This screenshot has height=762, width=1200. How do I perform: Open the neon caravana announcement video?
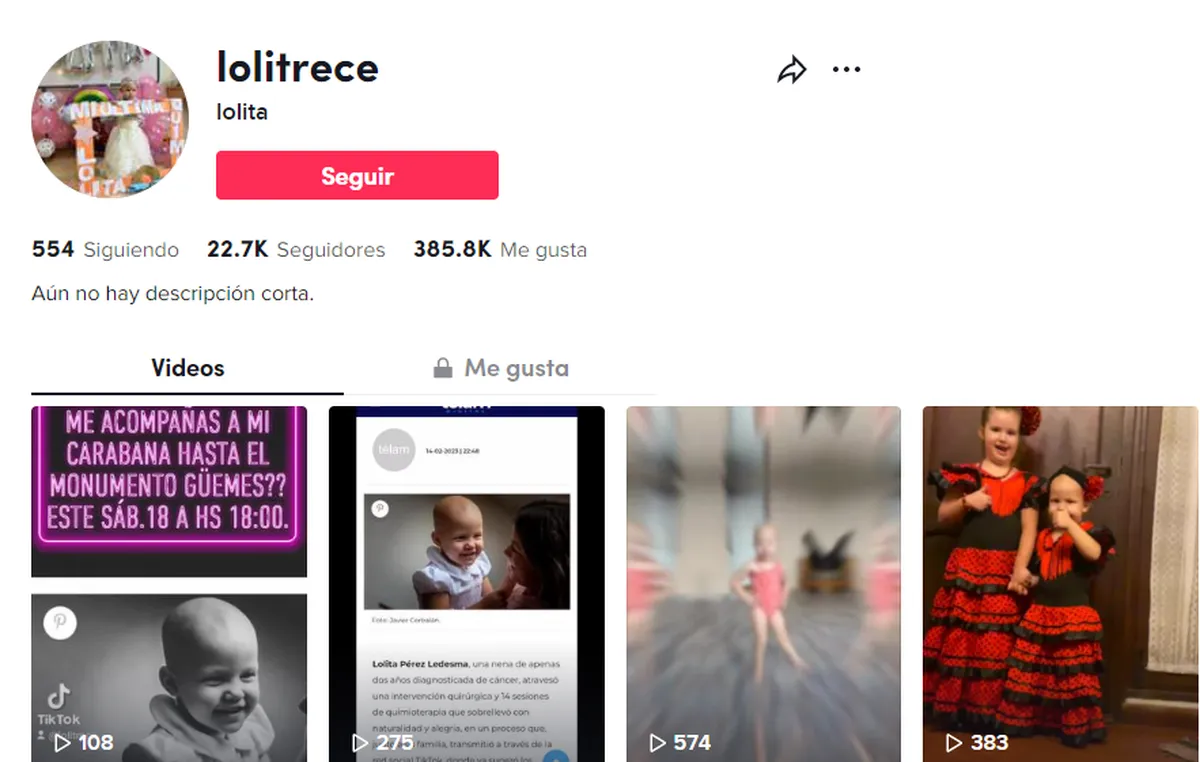(169, 491)
